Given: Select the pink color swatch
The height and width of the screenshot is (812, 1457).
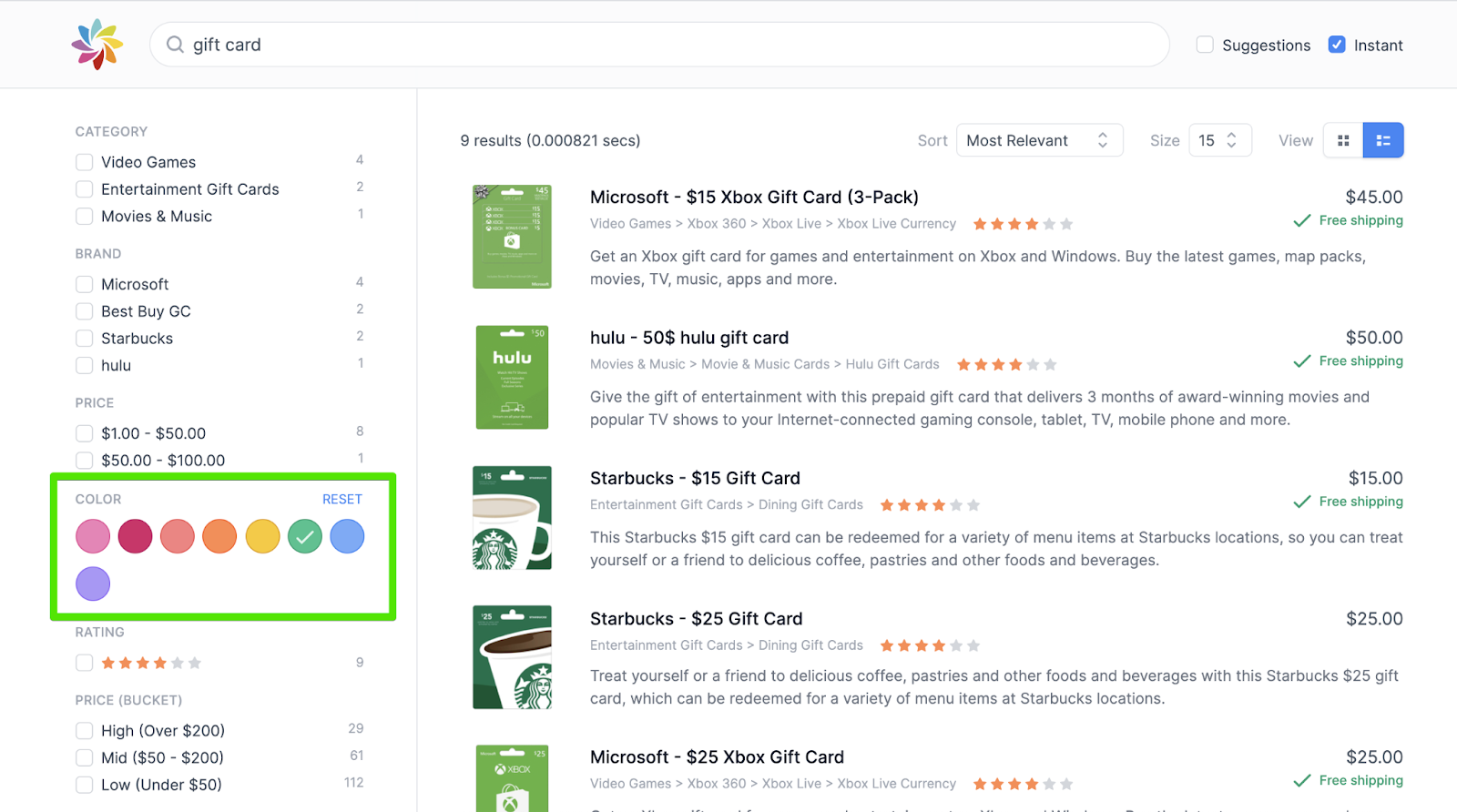Looking at the screenshot, I should point(93,536).
